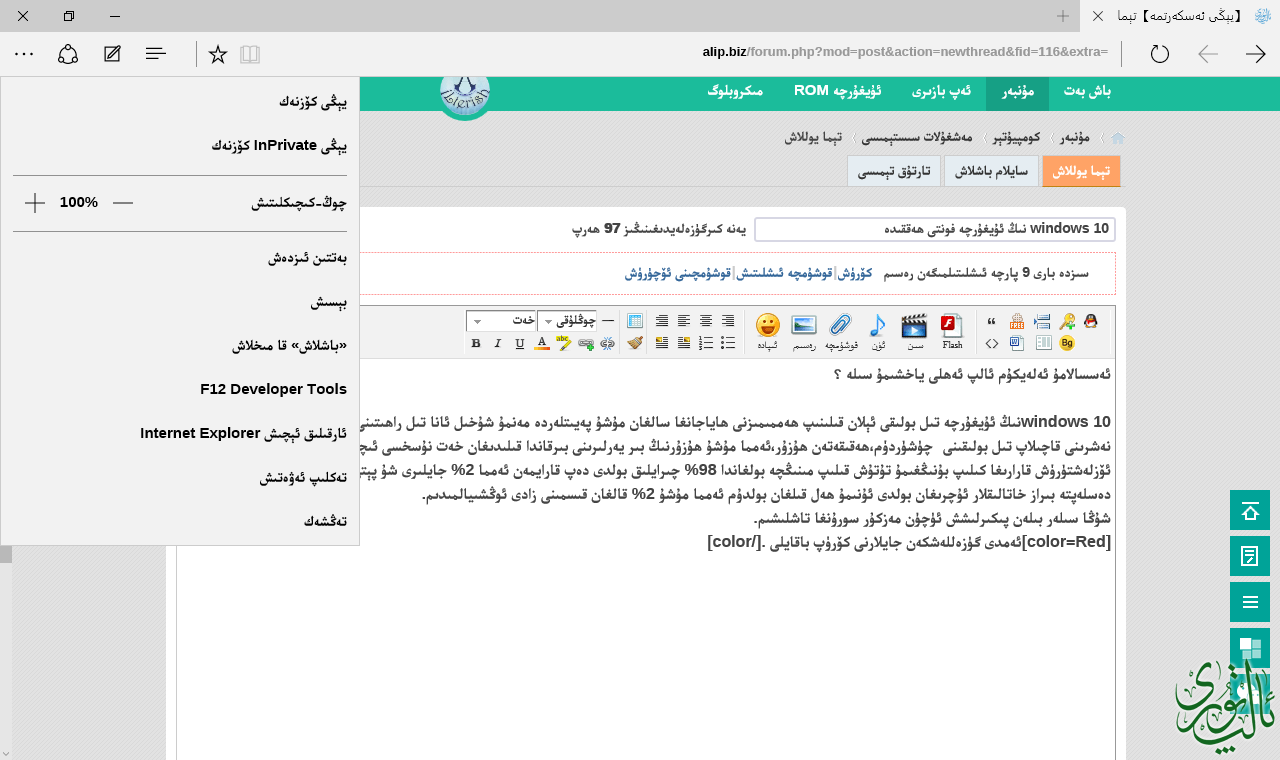Switch to تارتۇق تېمىسى reward tab
Screen dimensions: 1280x760
pyautogui.click(x=894, y=171)
